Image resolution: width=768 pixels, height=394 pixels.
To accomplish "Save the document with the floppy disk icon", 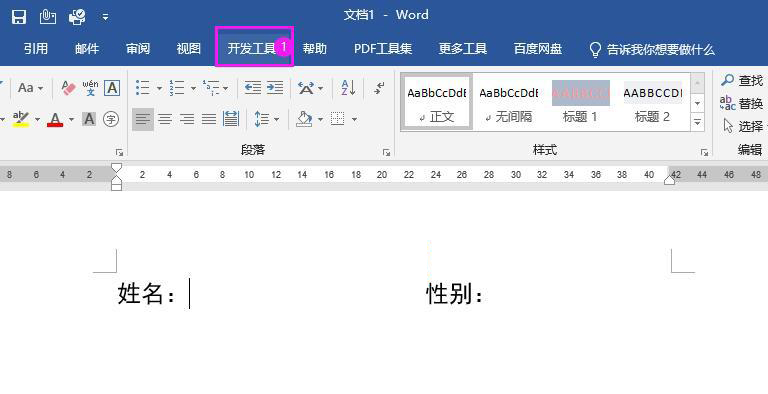I will point(19,17).
